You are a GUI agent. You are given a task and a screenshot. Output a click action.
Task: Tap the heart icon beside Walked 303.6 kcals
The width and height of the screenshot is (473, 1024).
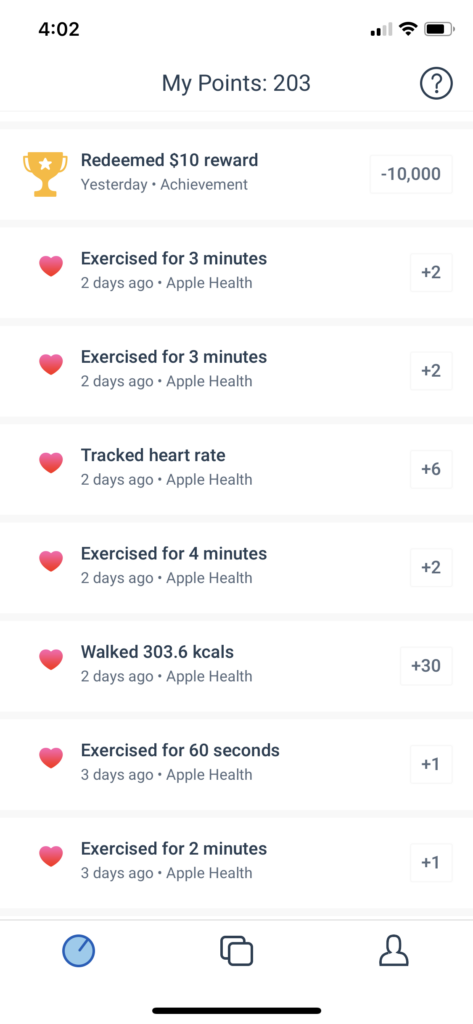[x=51, y=660]
